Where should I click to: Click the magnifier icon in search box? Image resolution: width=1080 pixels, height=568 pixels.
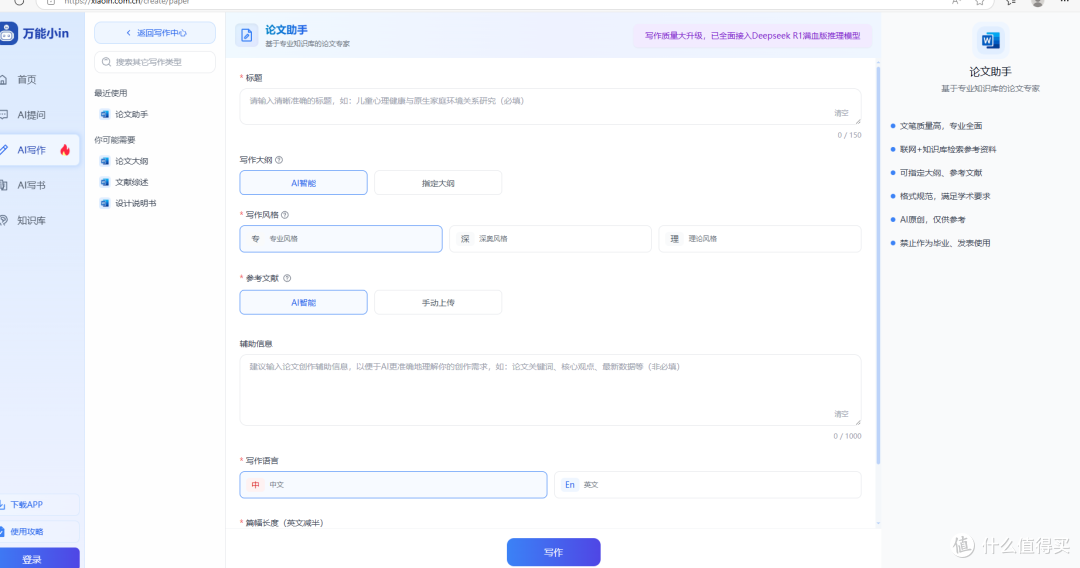106,62
